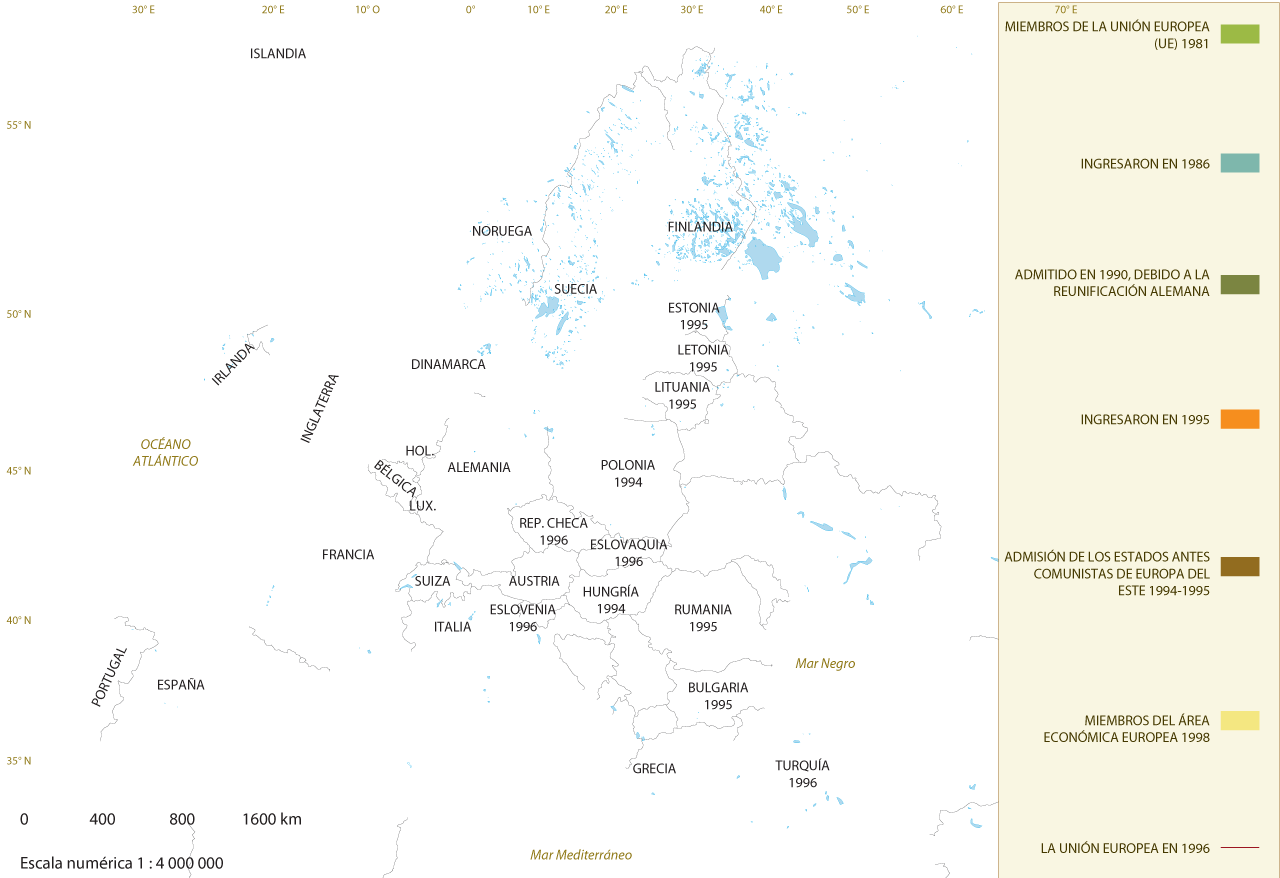Click the ISLANDIA label on the map

[278, 54]
